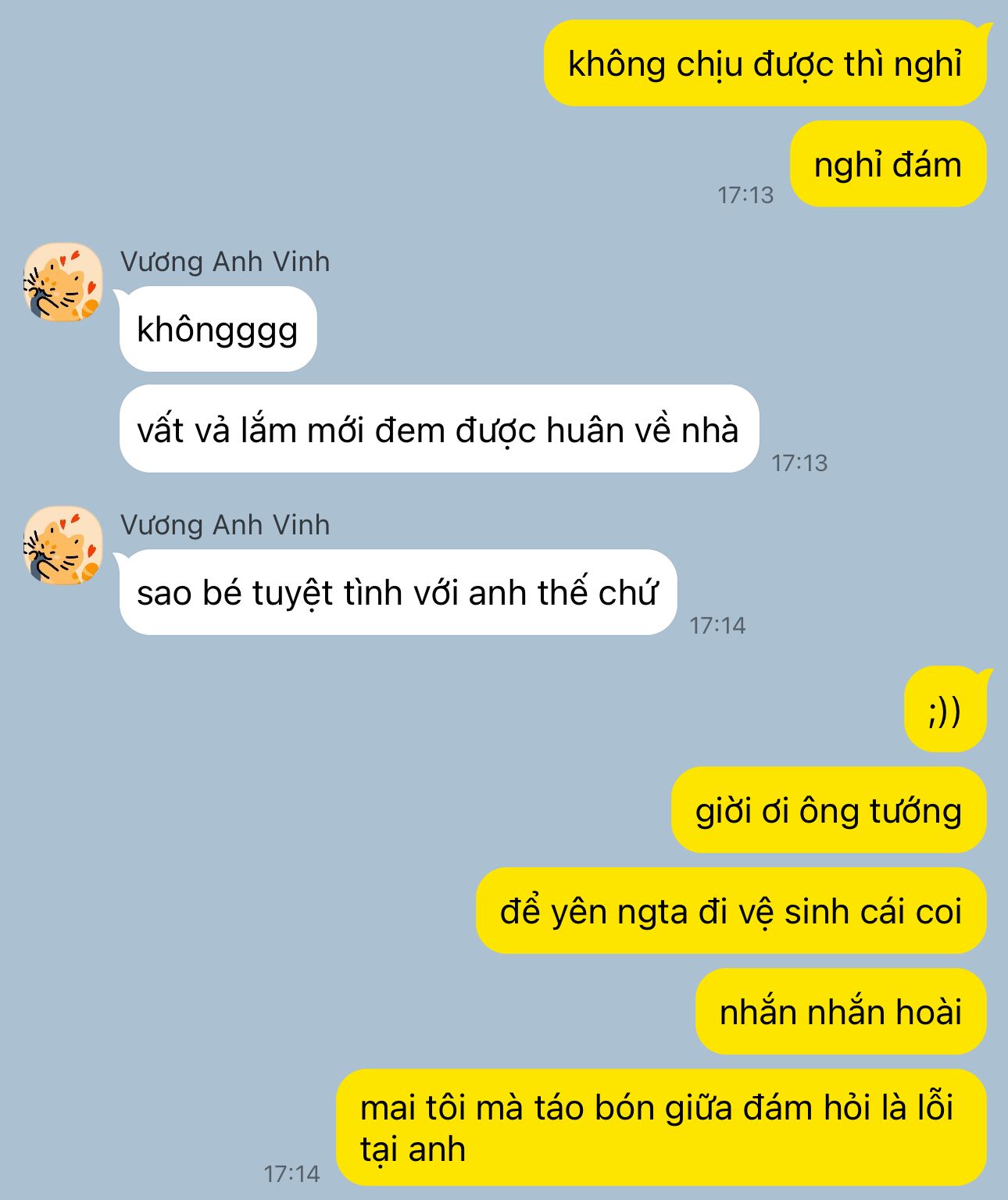This screenshot has height=1200, width=1008.
Task: Select the 'nhắn nhắn hoài' bubble
Action: pos(841,1012)
